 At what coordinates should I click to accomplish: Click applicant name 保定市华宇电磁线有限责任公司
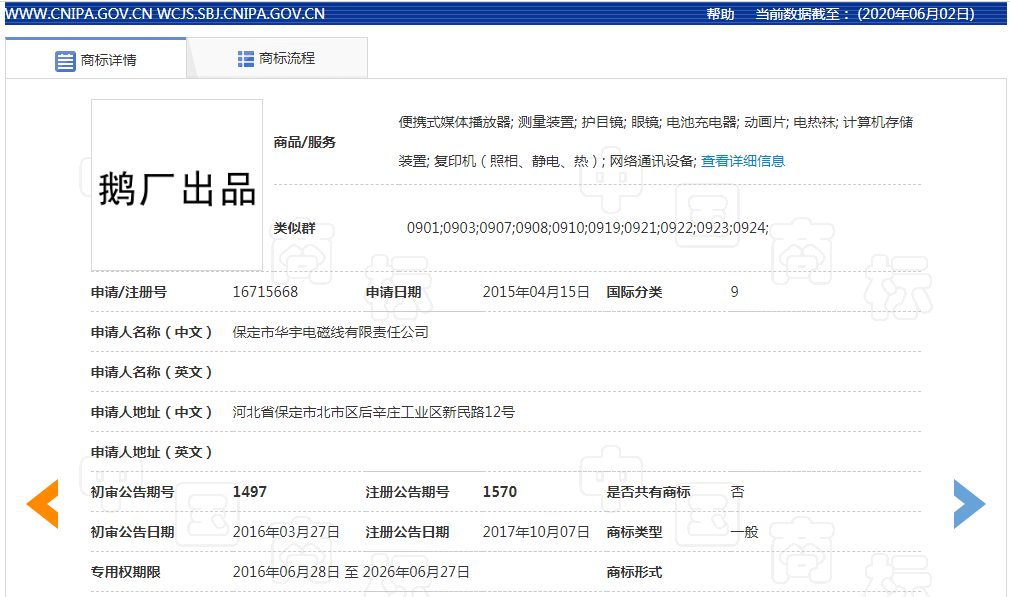[330, 332]
